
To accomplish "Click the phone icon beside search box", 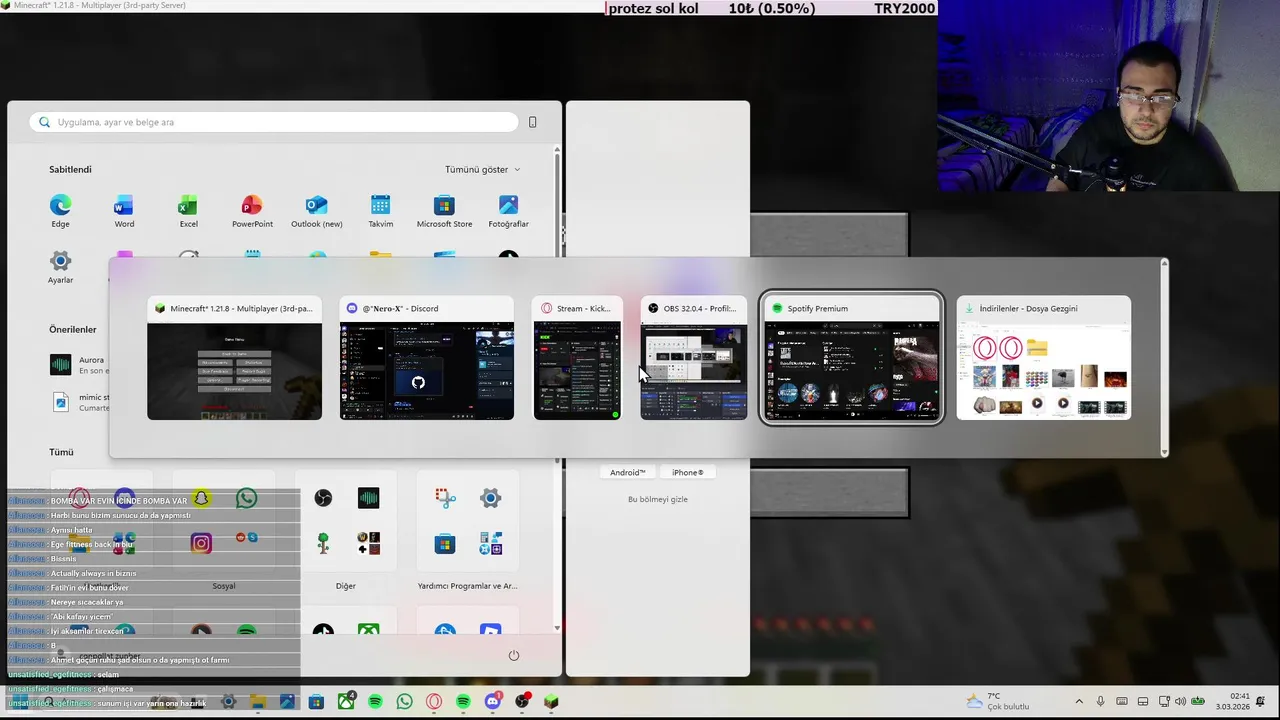I will point(532,122).
